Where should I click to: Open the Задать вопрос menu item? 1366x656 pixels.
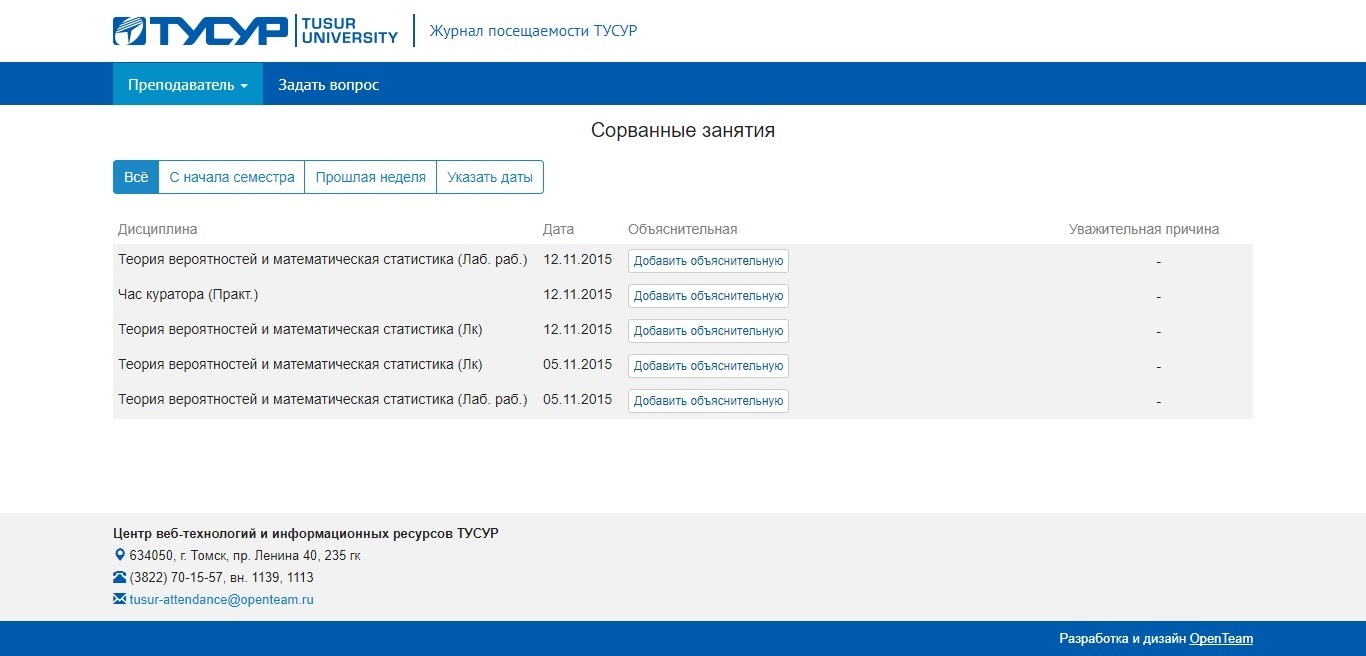(x=328, y=85)
